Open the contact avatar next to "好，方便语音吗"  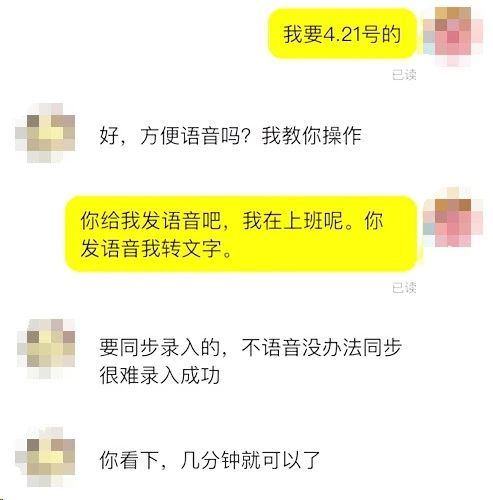(x=45, y=133)
